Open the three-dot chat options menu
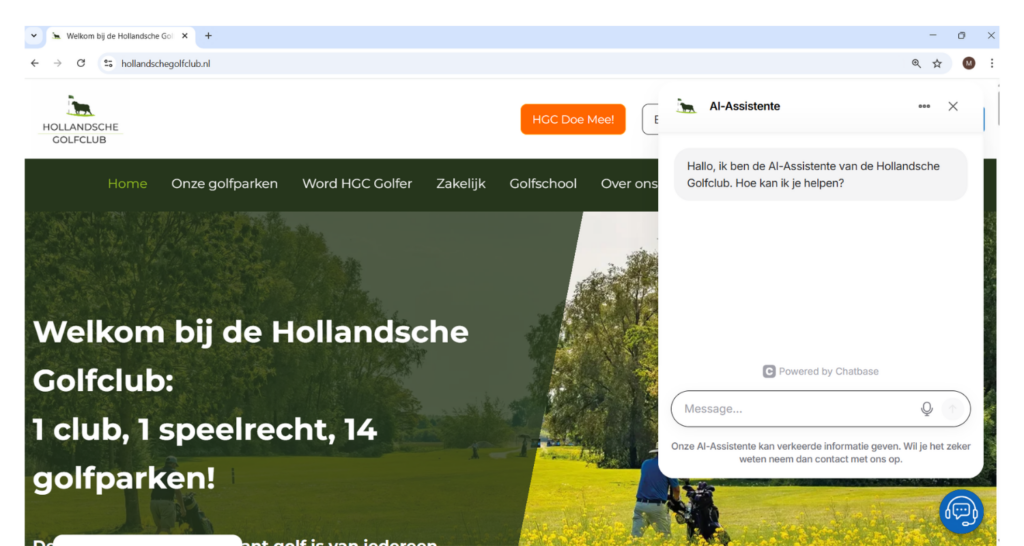This screenshot has width=1024, height=546. click(x=924, y=106)
